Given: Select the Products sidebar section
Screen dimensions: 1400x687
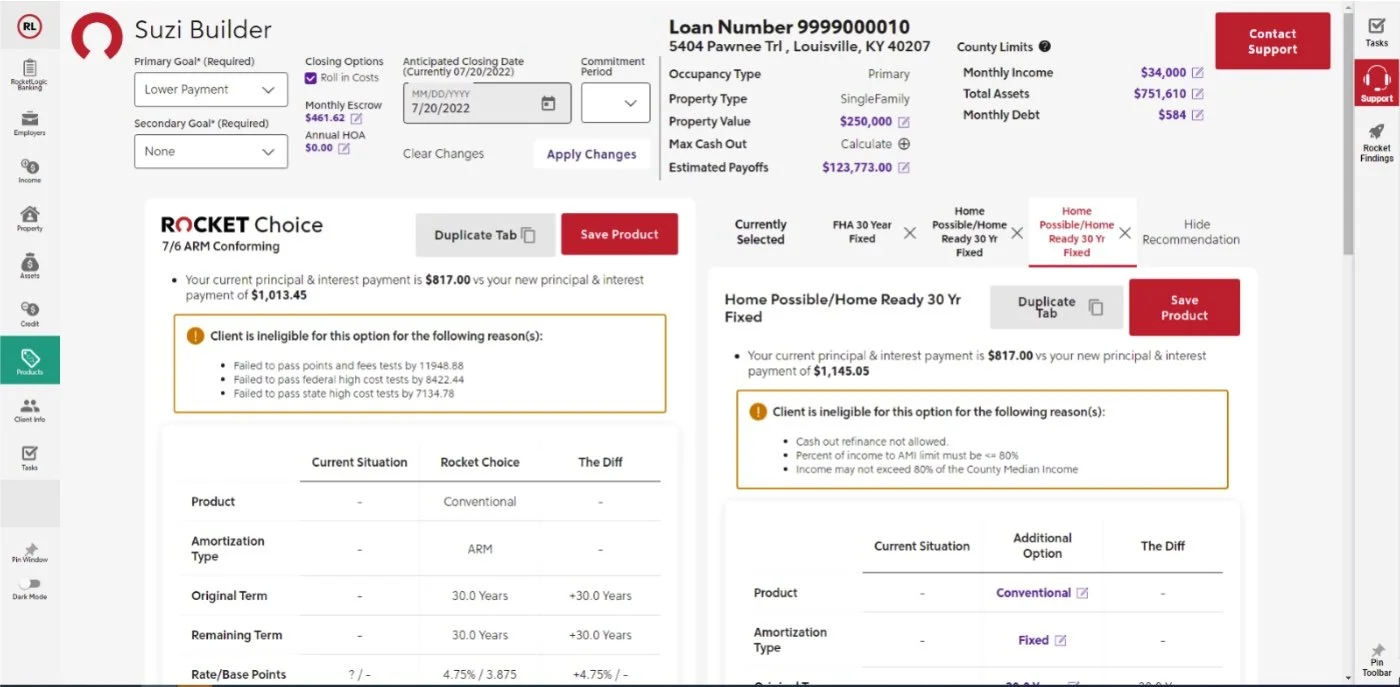Looking at the screenshot, I should coord(29,362).
